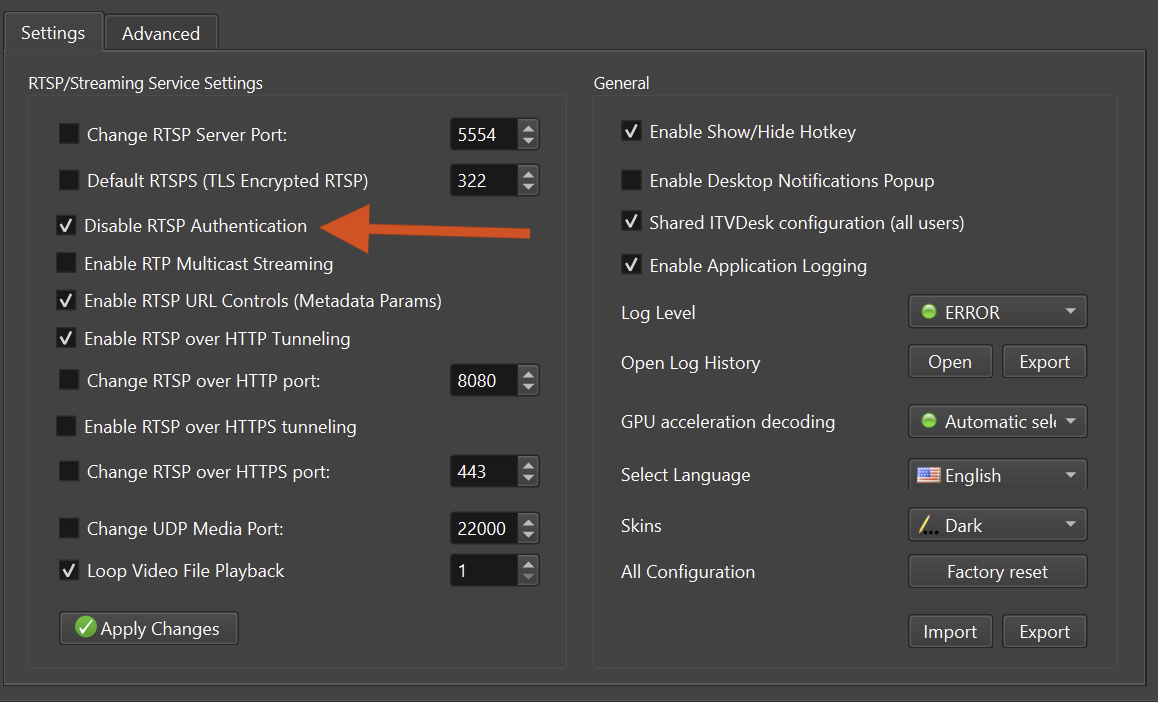Viewport: 1158px width, 702px height.
Task: Decrease the Default RTSPS port value
Action: click(528, 188)
